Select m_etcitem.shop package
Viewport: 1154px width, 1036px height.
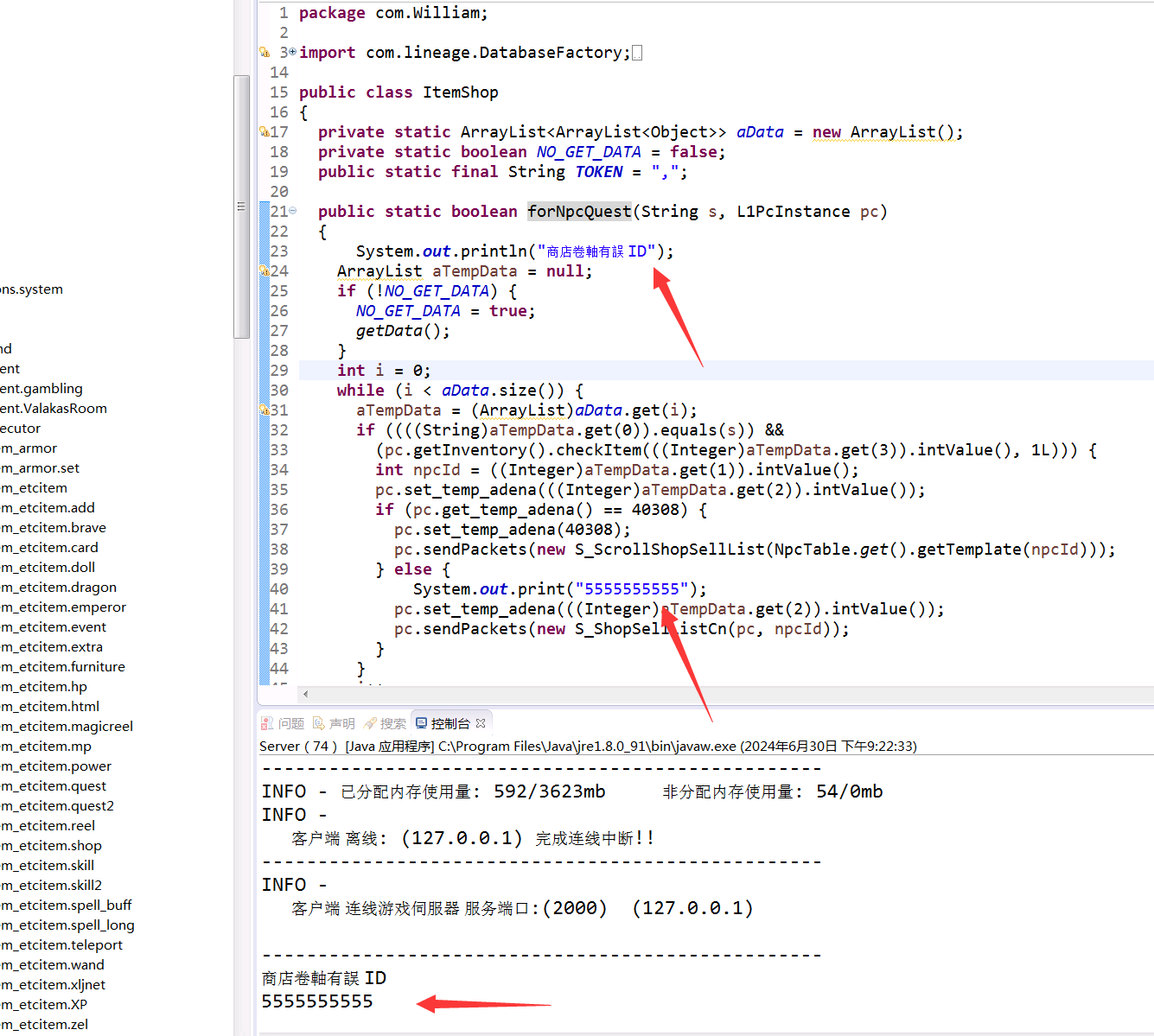51,846
